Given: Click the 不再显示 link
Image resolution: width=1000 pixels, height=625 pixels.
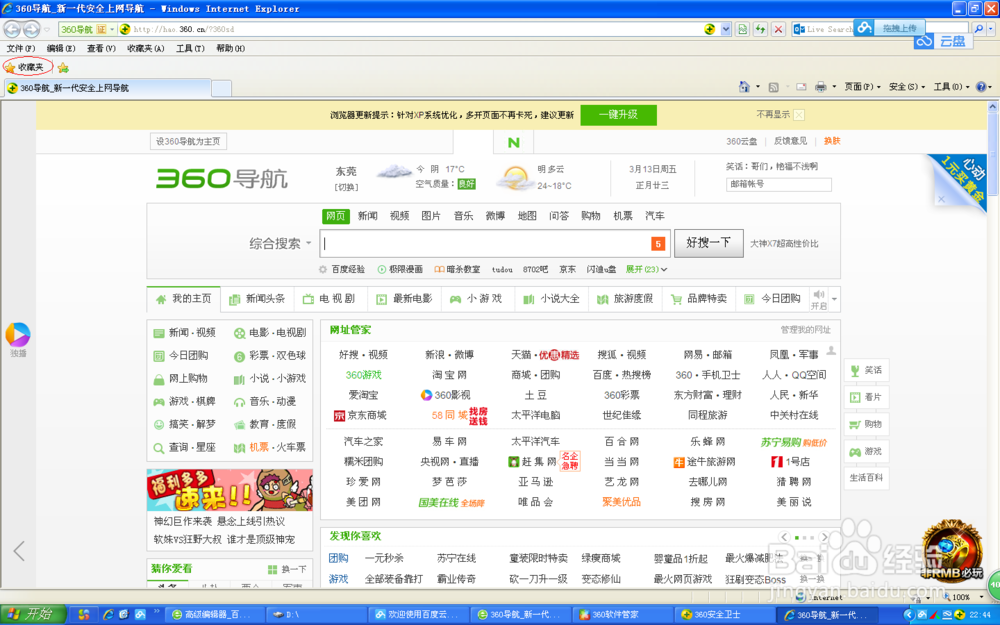Looking at the screenshot, I should point(772,115).
